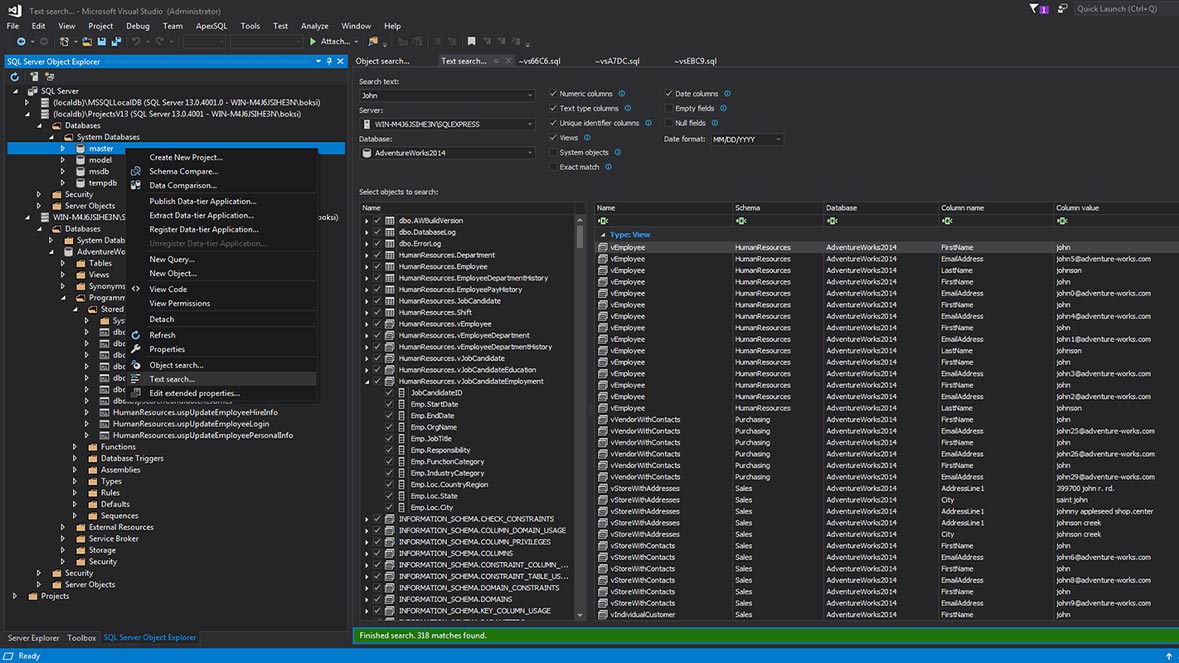Image resolution: width=1179 pixels, height=663 pixels.
Task: Switch to the Object search... tab
Action: [x=383, y=61]
